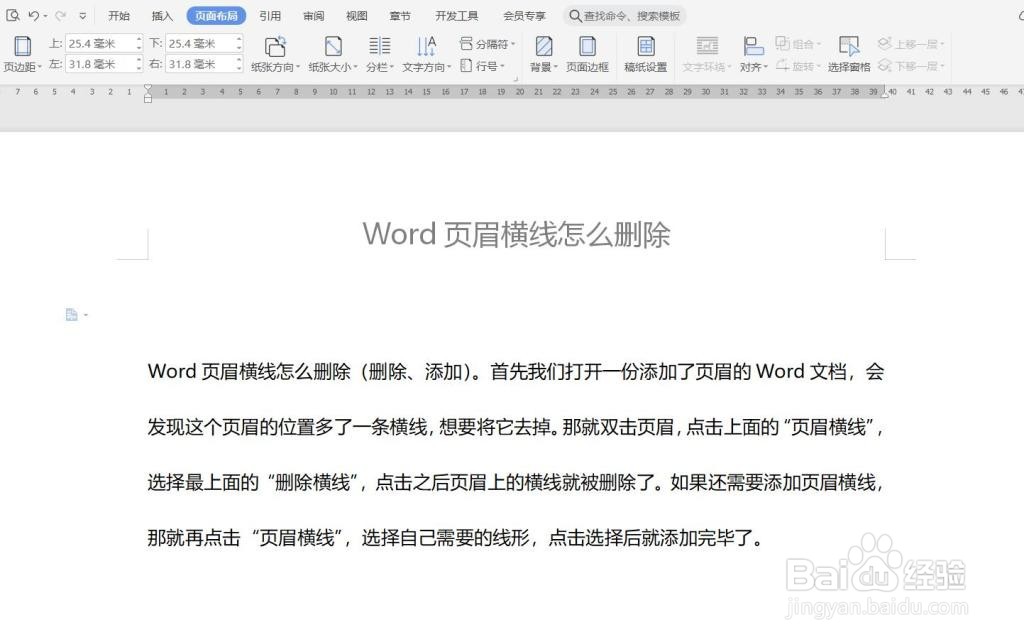1024x642 pixels.
Task: Open the 会员专享 tab
Action: click(524, 16)
